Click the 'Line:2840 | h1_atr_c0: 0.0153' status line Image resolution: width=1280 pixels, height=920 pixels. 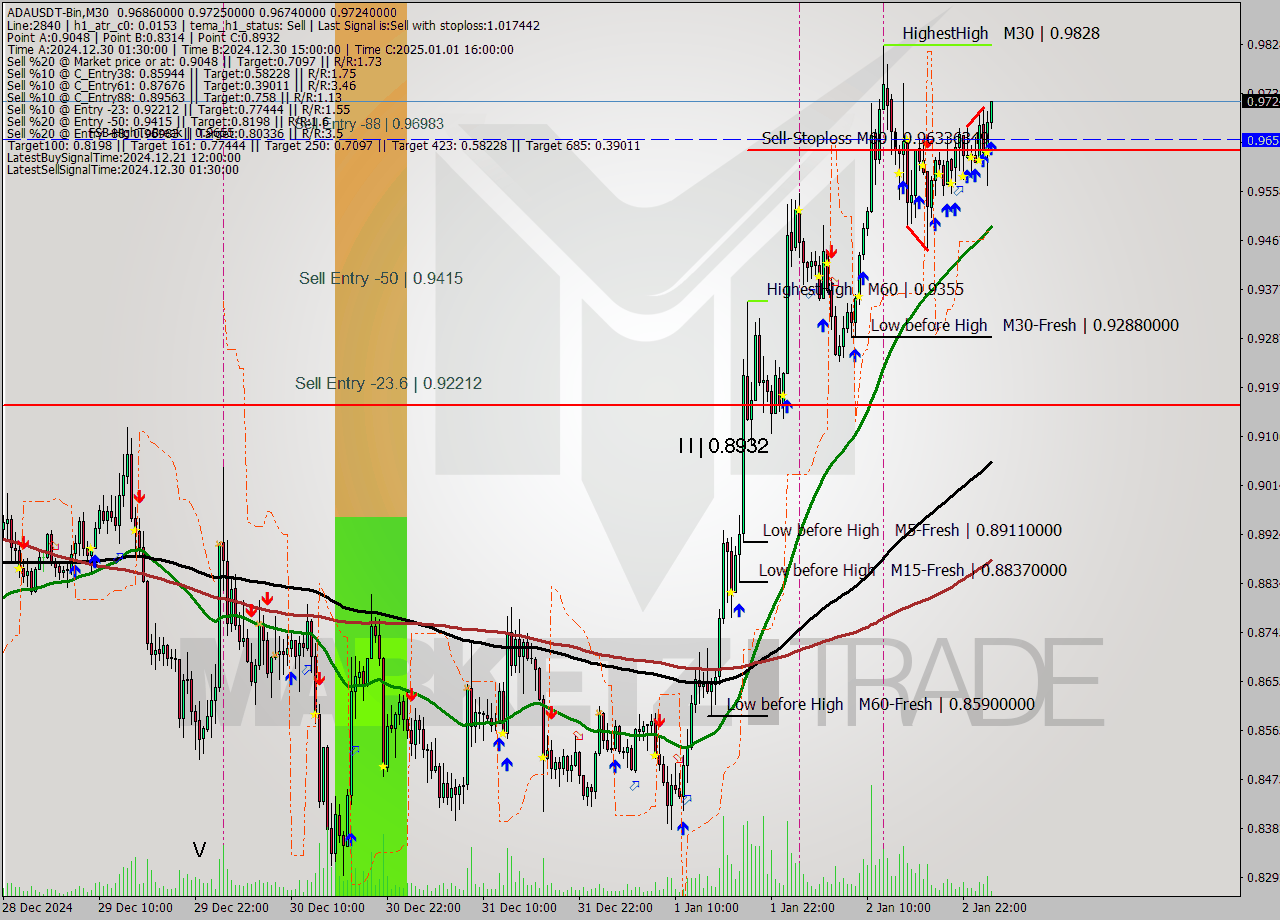(273, 26)
